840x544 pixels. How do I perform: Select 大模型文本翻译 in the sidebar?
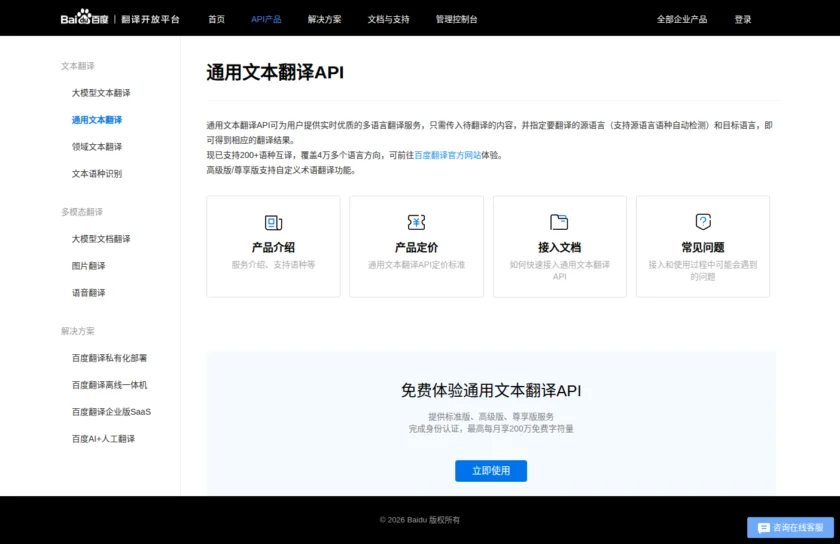coord(101,93)
